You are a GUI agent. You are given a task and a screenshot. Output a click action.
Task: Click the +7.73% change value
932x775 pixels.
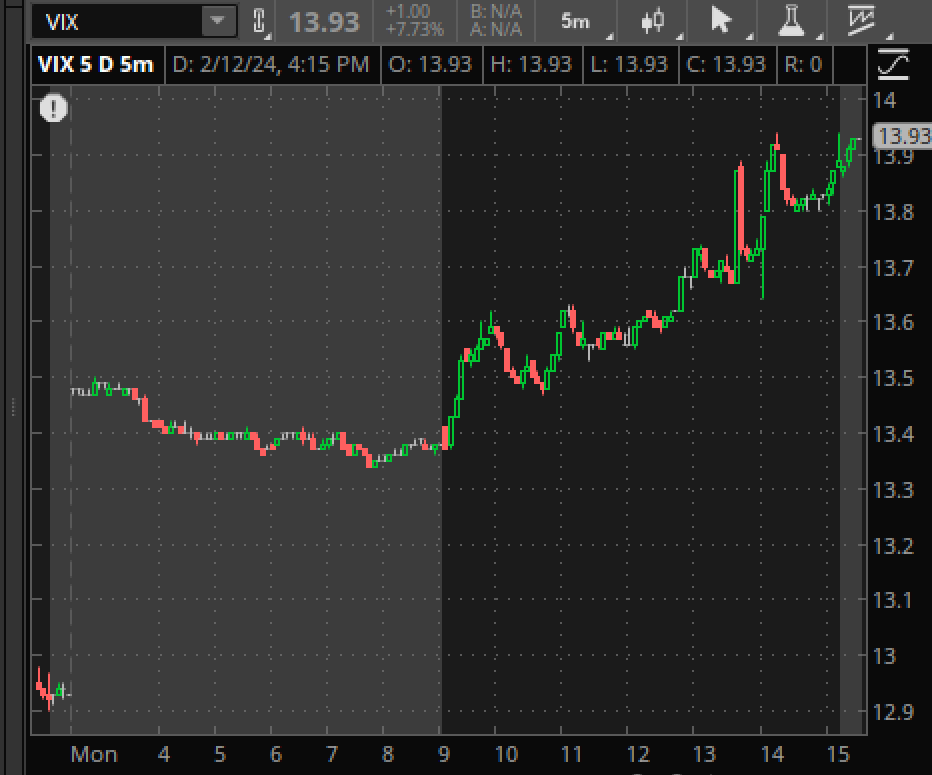pyautogui.click(x=415, y=30)
